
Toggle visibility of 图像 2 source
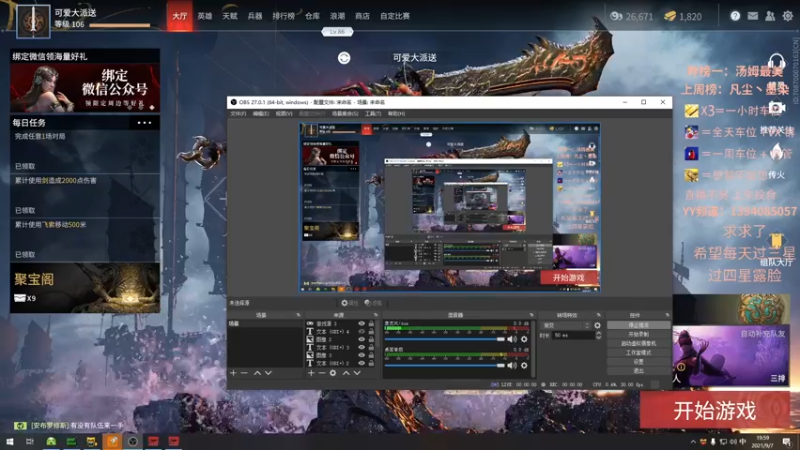click(x=361, y=339)
